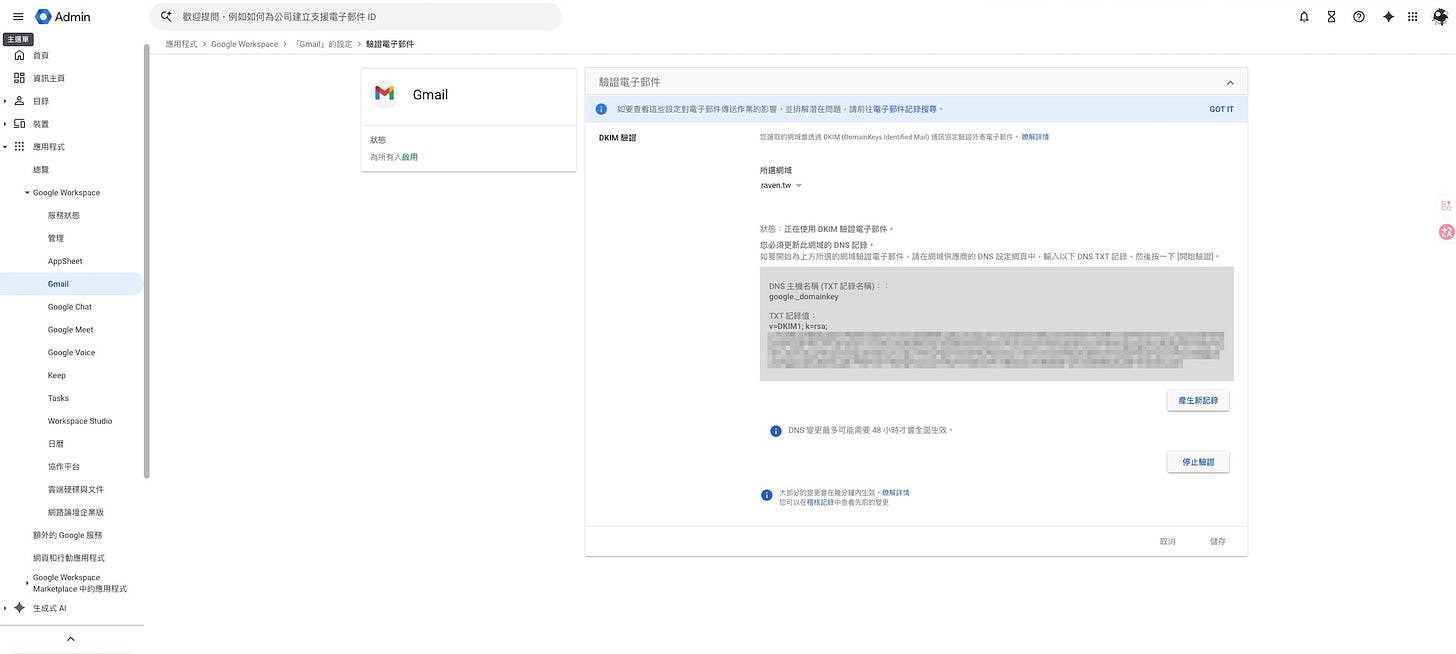Collapse the 驗證電子郵件 panel chevron

1230,82
